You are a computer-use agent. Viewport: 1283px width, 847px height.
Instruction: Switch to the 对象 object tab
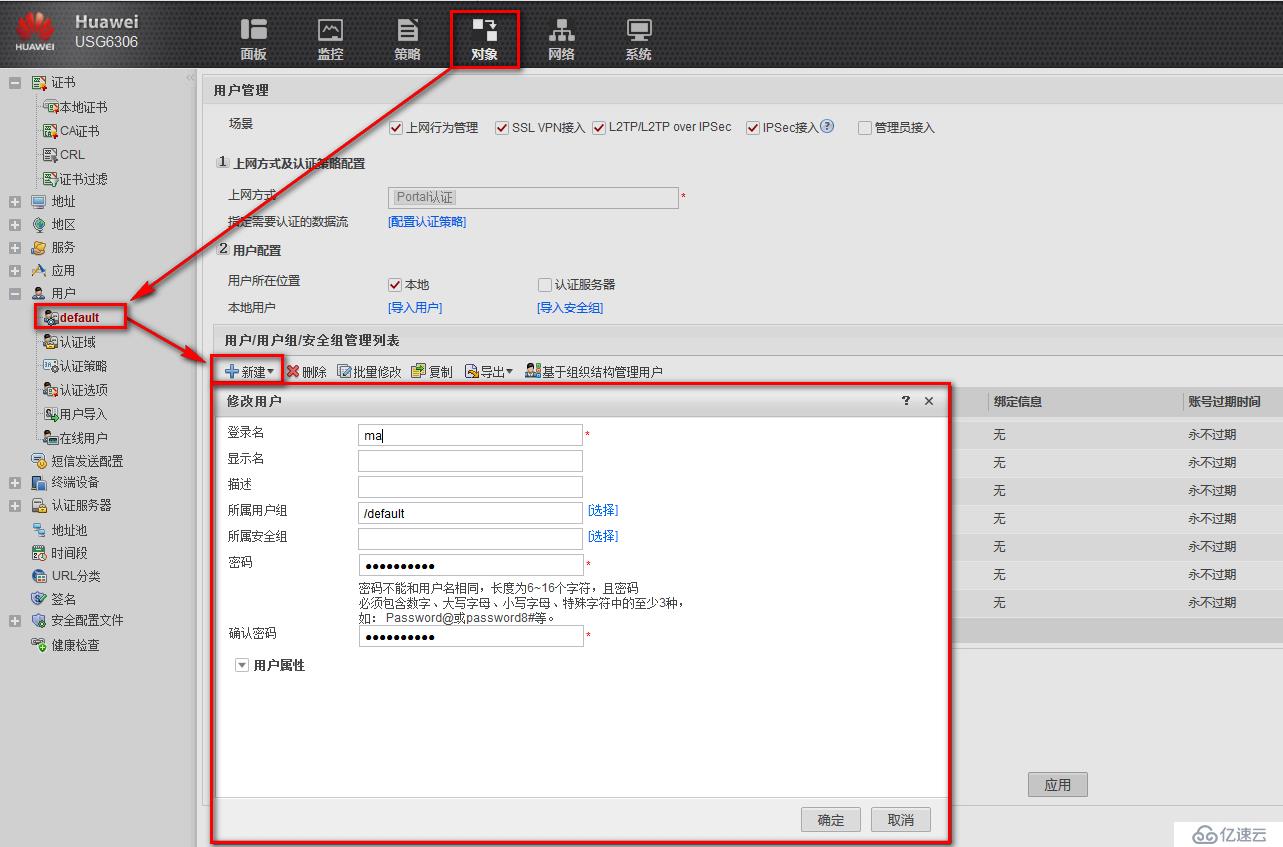485,40
